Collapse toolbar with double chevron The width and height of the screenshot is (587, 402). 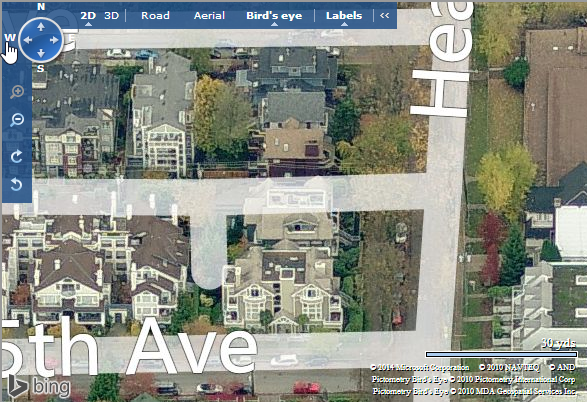(x=384, y=15)
